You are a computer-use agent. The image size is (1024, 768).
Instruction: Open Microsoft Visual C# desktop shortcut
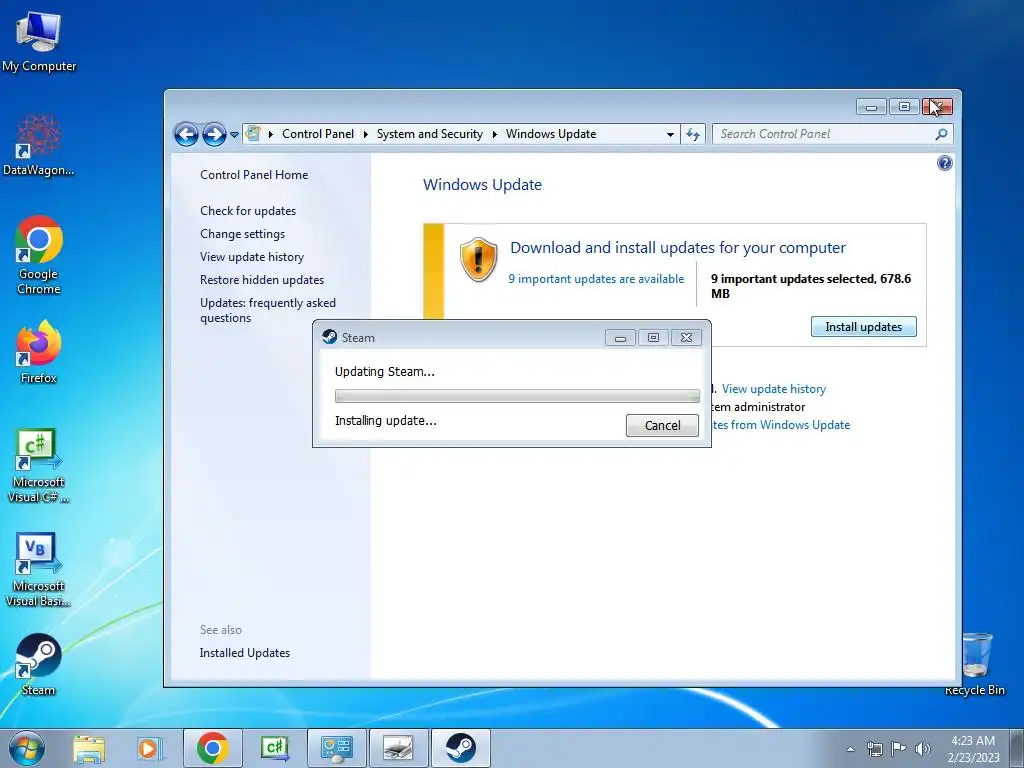(39, 466)
